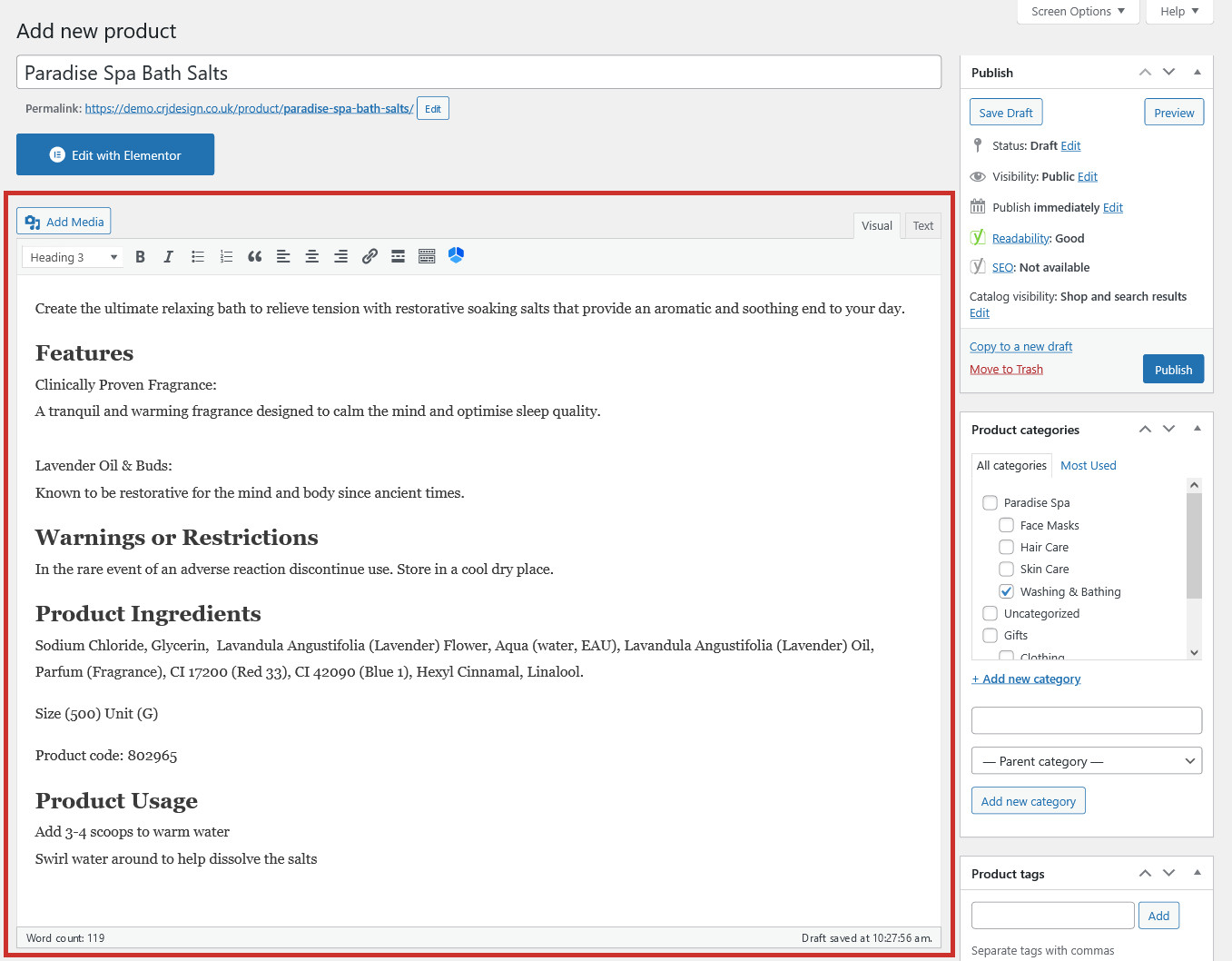Tick the Gifts category checkbox
Image resolution: width=1232 pixels, height=961 pixels.
pos(990,635)
